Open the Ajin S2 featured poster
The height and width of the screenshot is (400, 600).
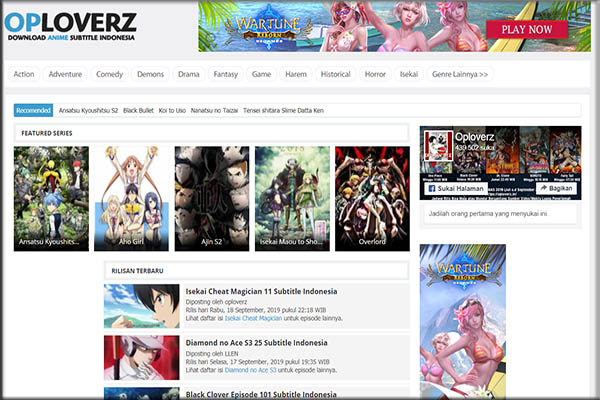tap(212, 199)
